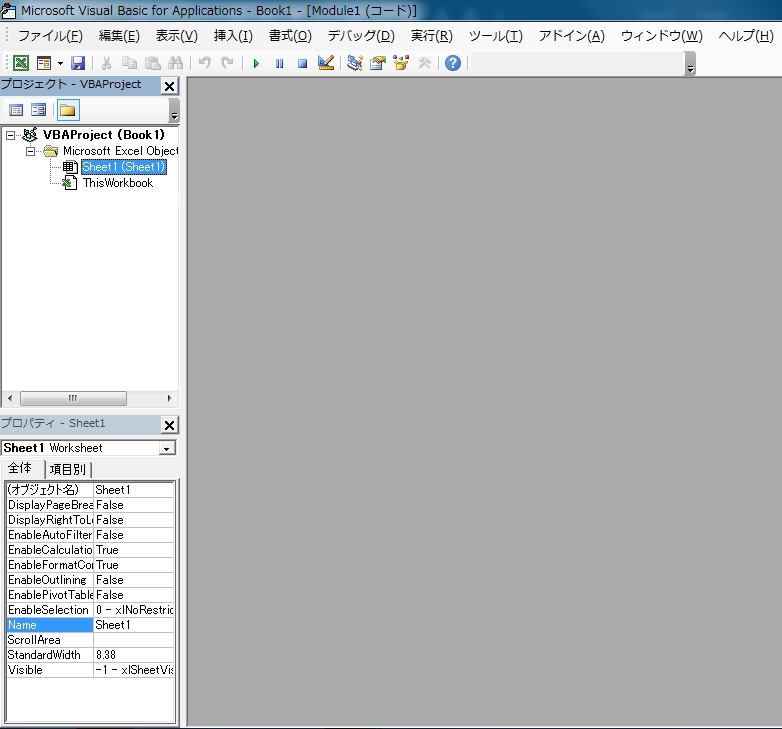The height and width of the screenshot is (729, 782).
Task: Click the View Object icon in project panel
Action: pos(38,110)
